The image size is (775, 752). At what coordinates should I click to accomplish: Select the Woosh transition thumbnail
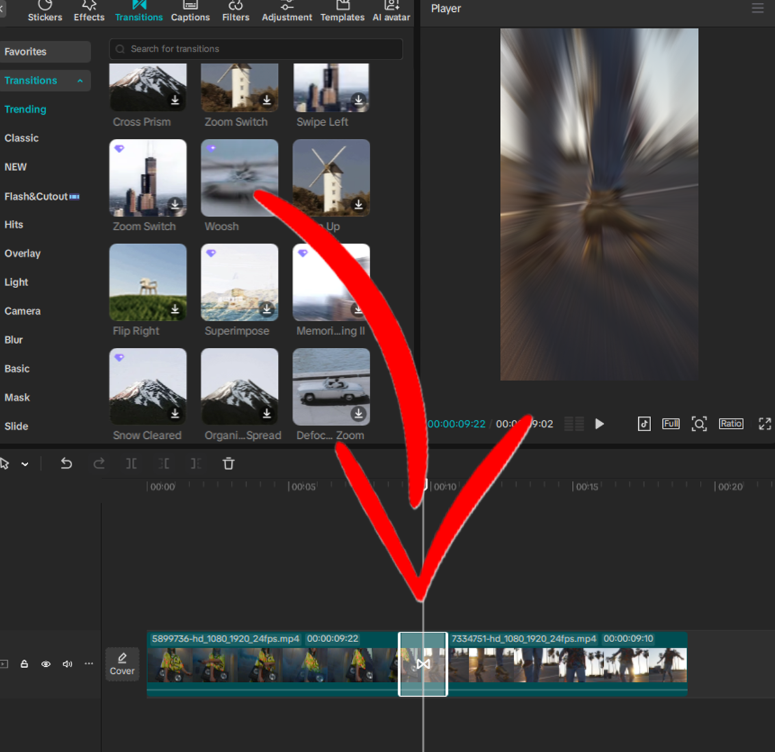(x=239, y=177)
